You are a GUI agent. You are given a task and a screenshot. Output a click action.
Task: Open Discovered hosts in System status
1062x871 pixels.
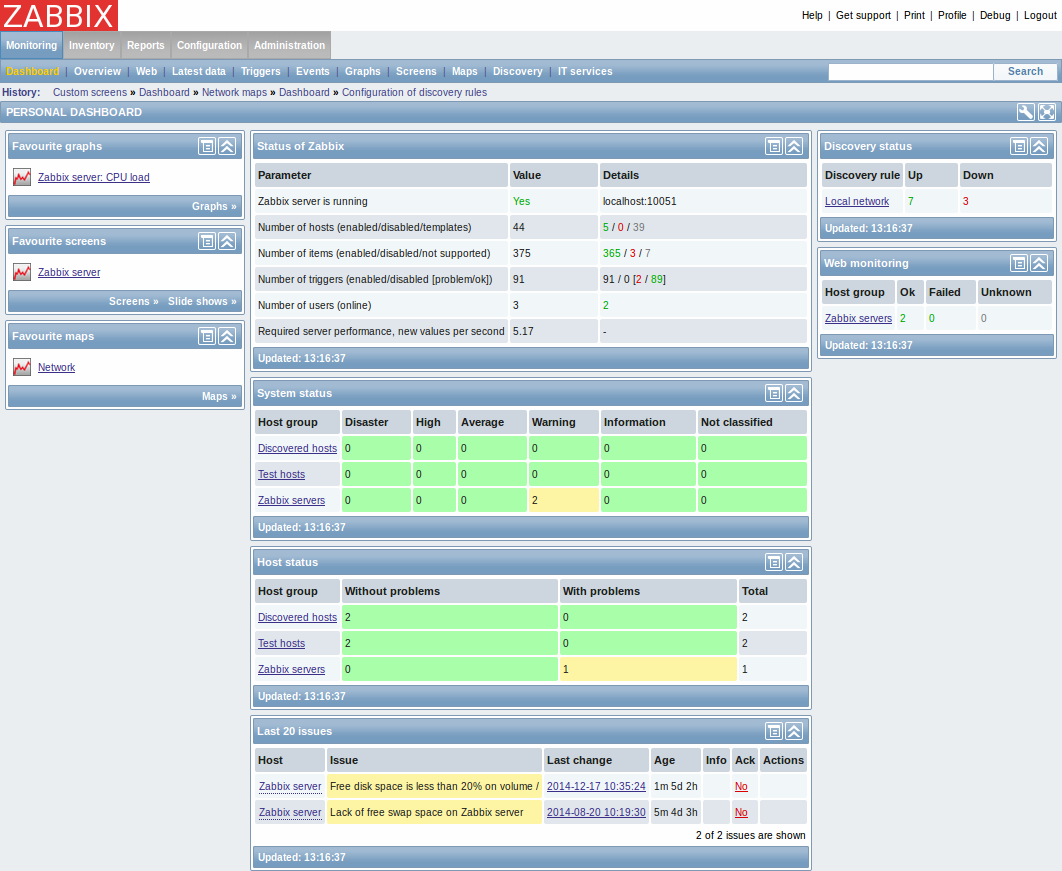tap(297, 448)
